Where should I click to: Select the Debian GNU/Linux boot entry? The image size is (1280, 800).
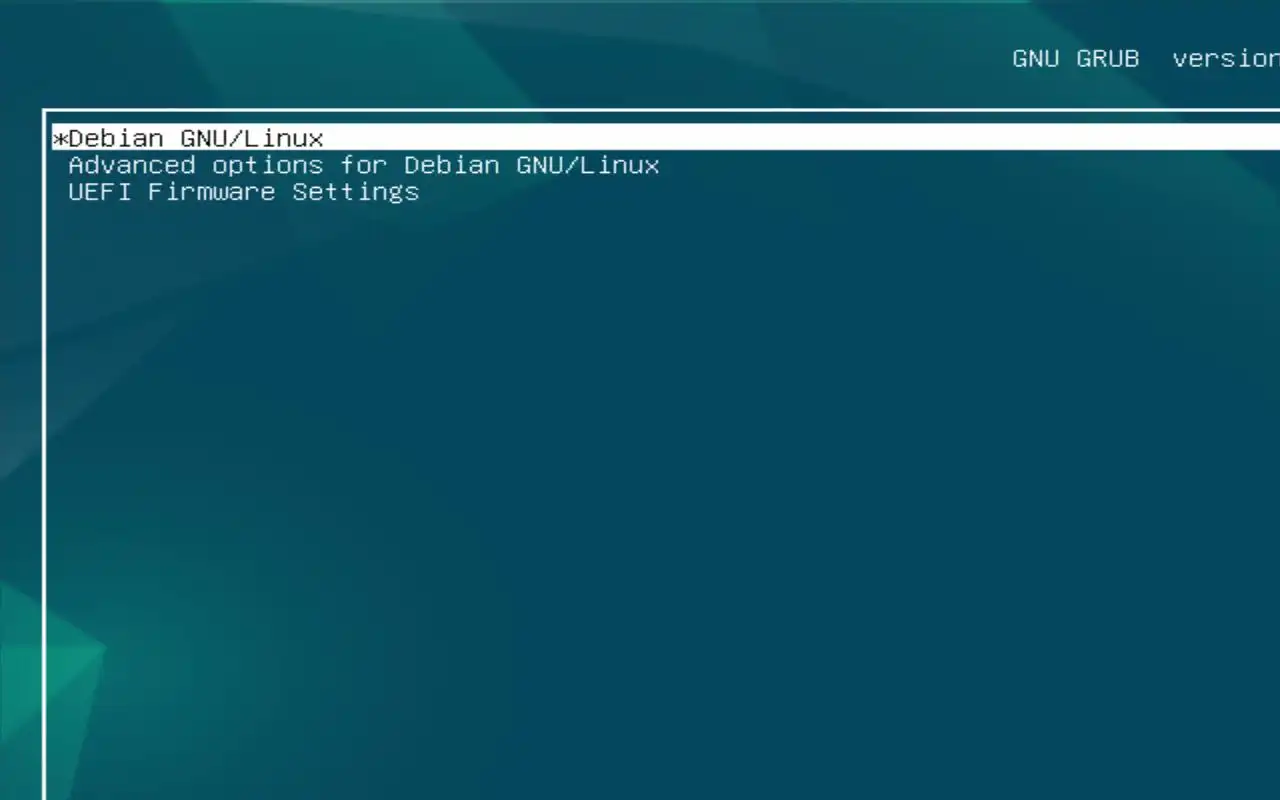tap(666, 138)
